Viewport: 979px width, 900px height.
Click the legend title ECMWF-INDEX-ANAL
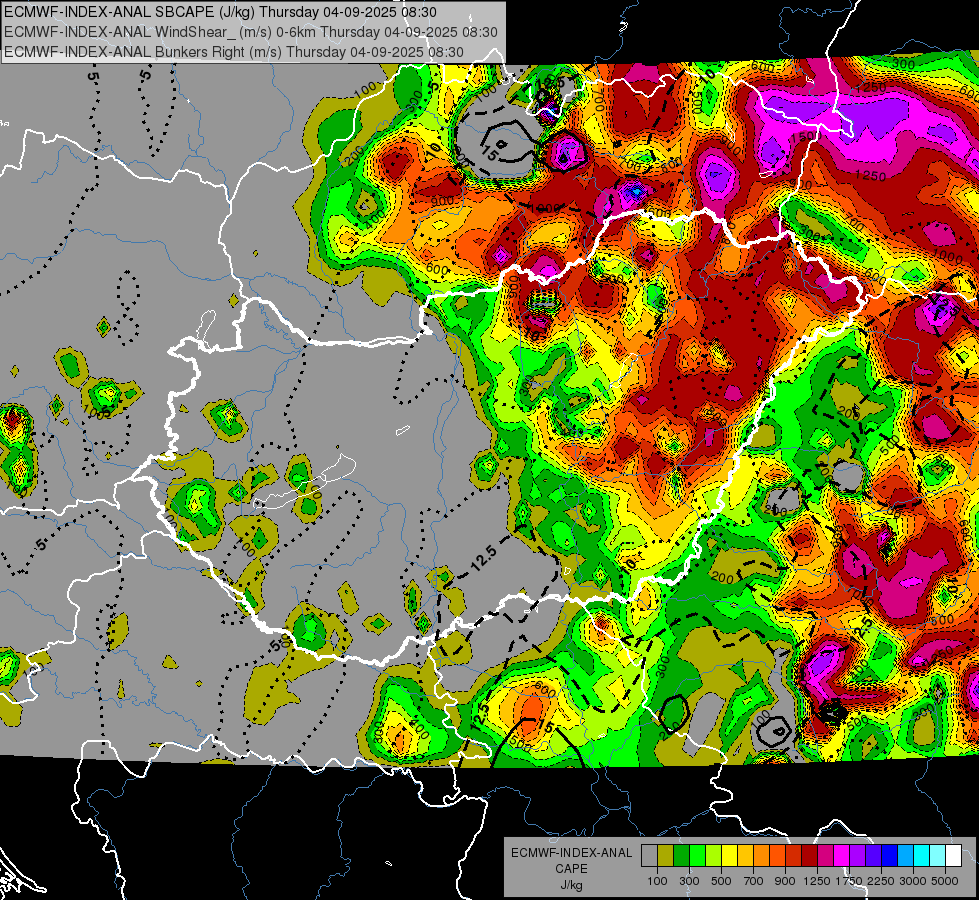click(571, 853)
